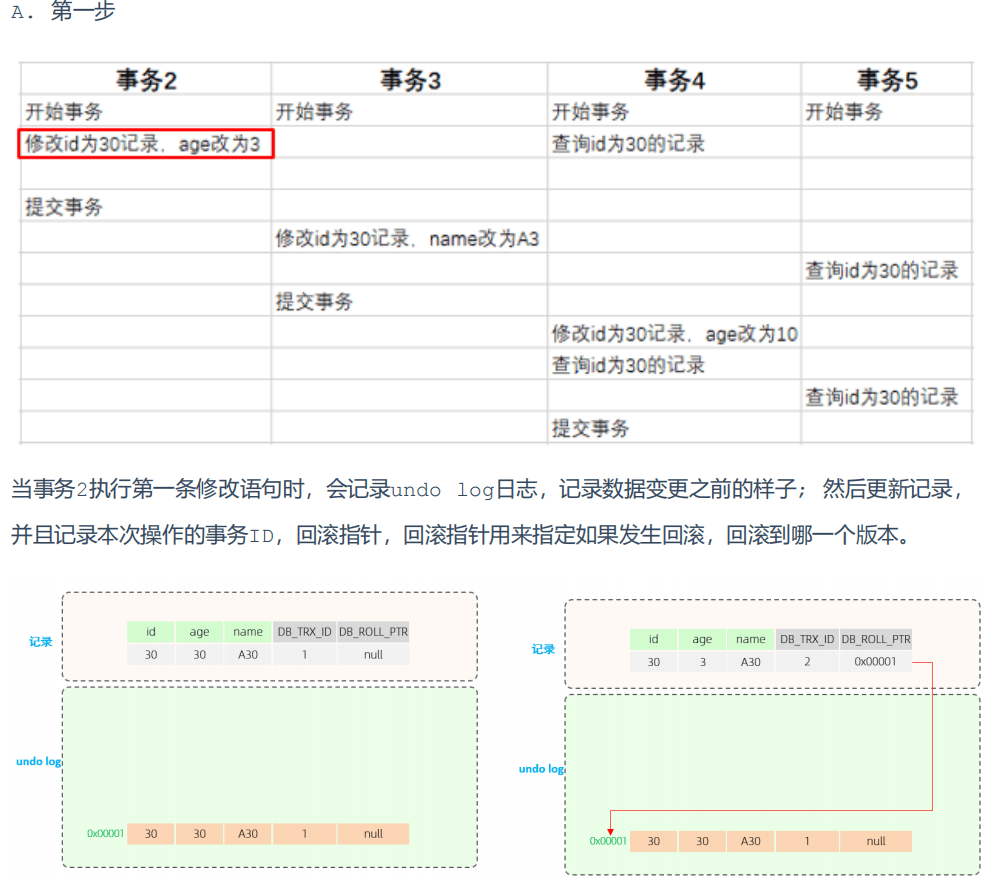Click the '记录' label beside the DB_TRX_ID 1 record
The image size is (996, 878).
(x=41, y=642)
